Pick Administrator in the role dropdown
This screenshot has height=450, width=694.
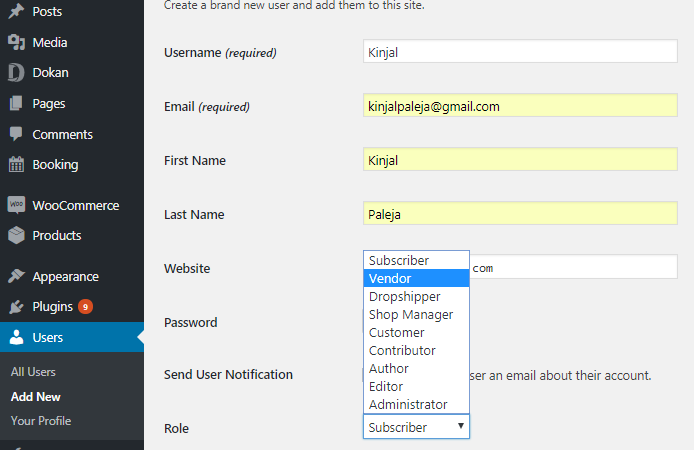415,404
